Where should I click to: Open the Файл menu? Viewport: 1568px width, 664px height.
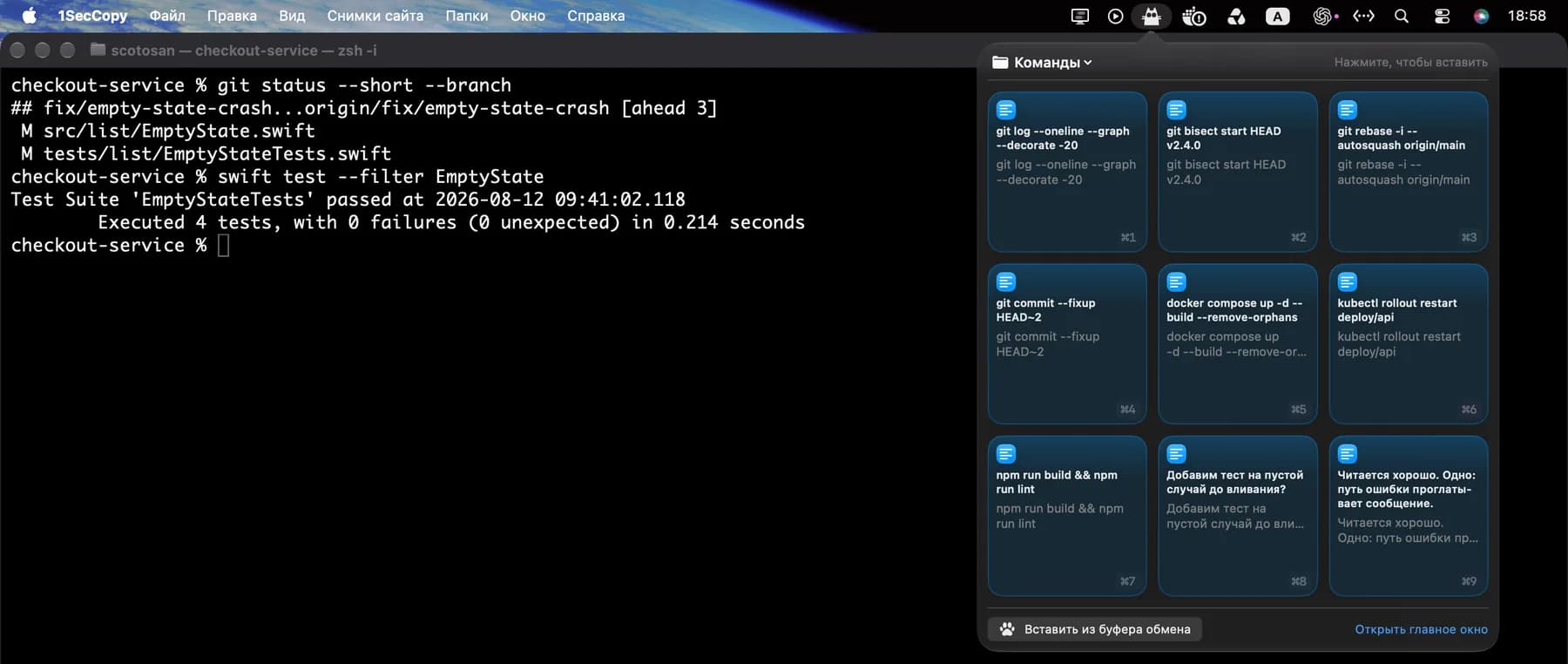coord(167,16)
